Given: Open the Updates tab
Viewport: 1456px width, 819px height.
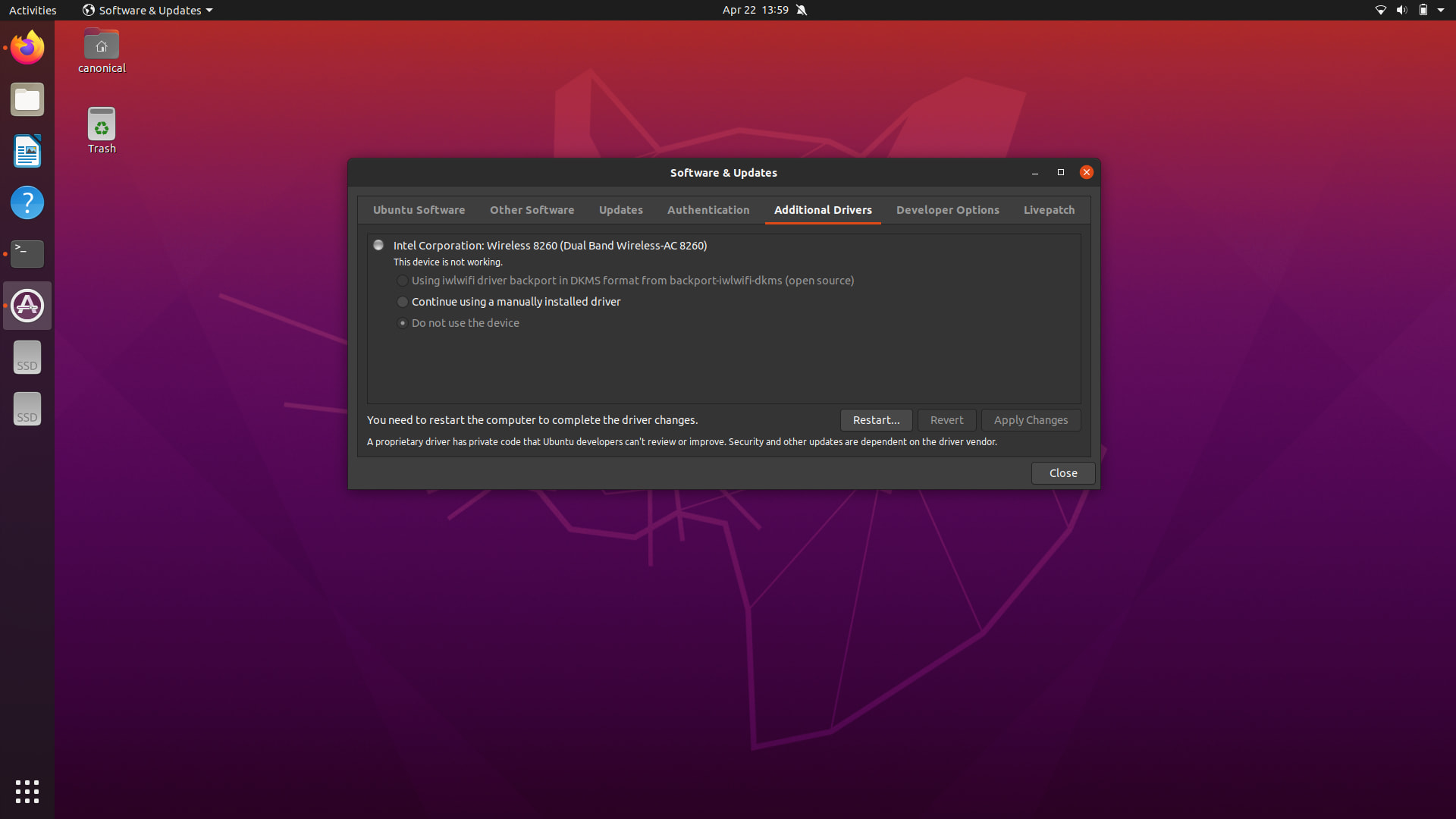Looking at the screenshot, I should [620, 210].
